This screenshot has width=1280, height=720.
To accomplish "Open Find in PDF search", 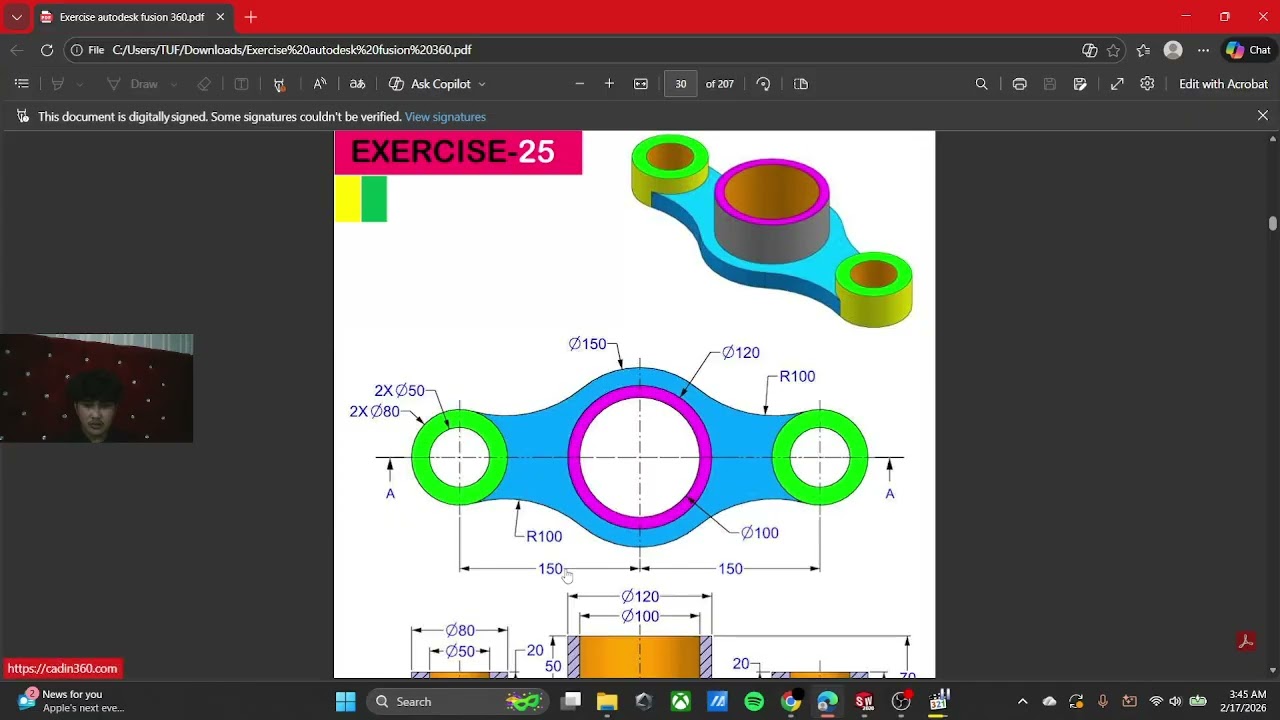I will click(982, 84).
